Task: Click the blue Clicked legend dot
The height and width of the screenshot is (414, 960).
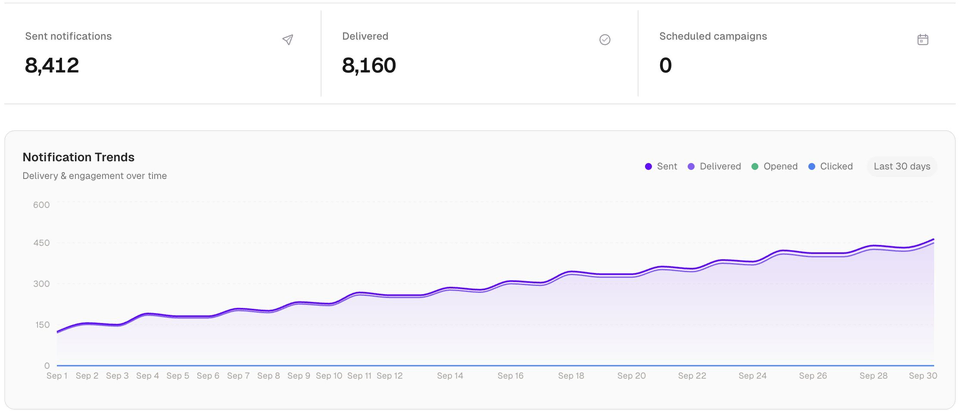Action: (812, 167)
